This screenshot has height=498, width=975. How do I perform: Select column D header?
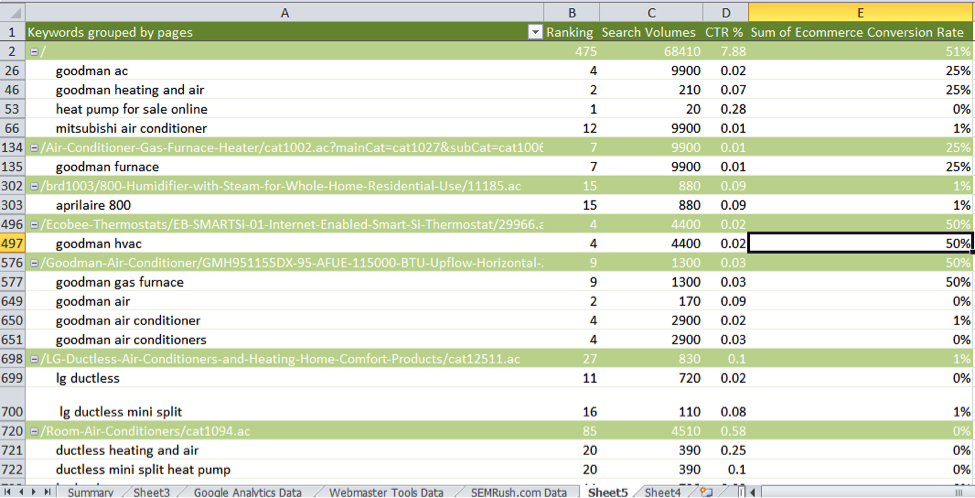[726, 12]
